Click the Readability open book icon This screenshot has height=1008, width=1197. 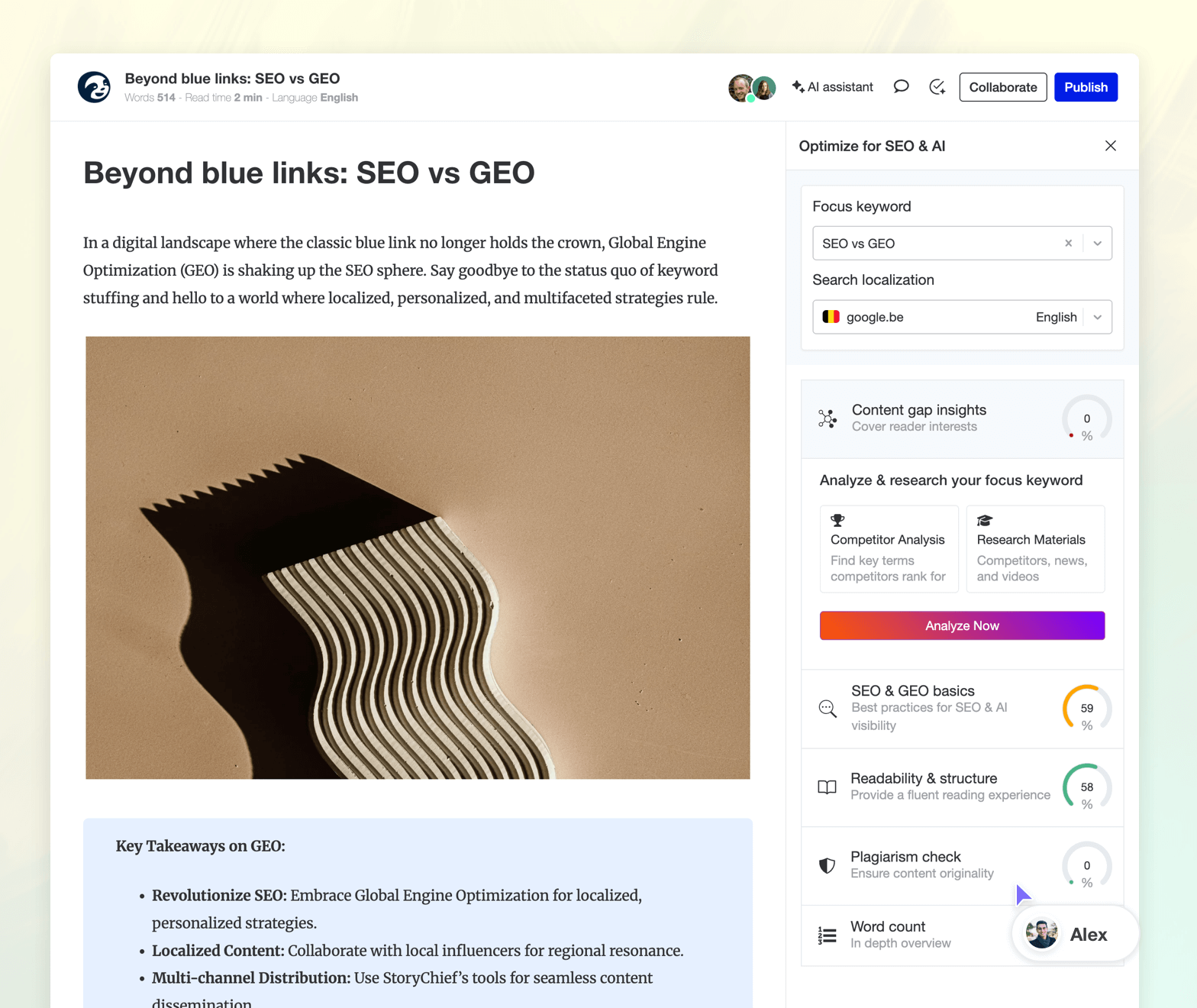[x=828, y=787]
